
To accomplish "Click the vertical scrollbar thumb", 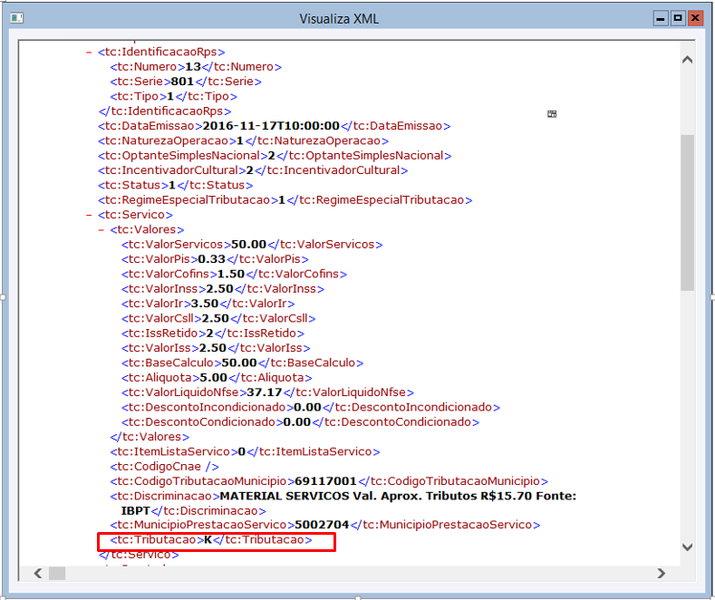I will point(687,213).
